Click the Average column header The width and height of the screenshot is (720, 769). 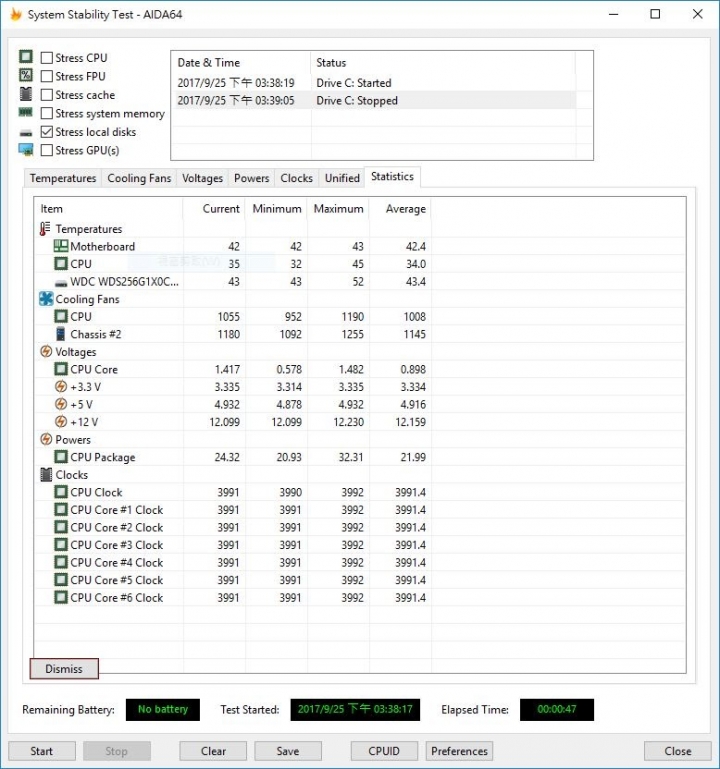[x=401, y=208]
